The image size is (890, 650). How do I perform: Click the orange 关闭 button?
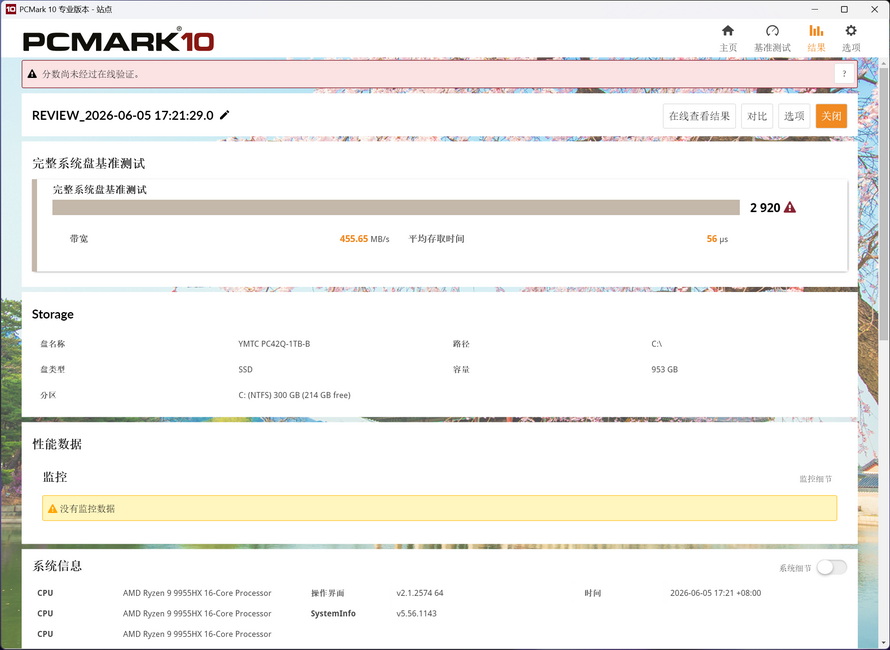click(831, 116)
